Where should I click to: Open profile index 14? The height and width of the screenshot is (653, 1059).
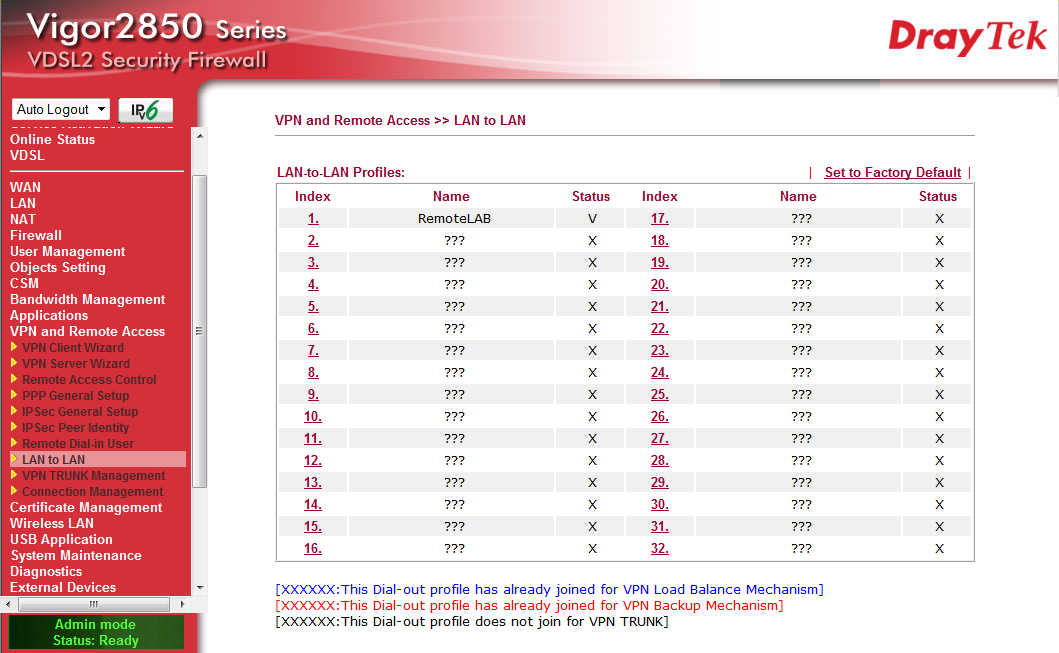pos(313,504)
